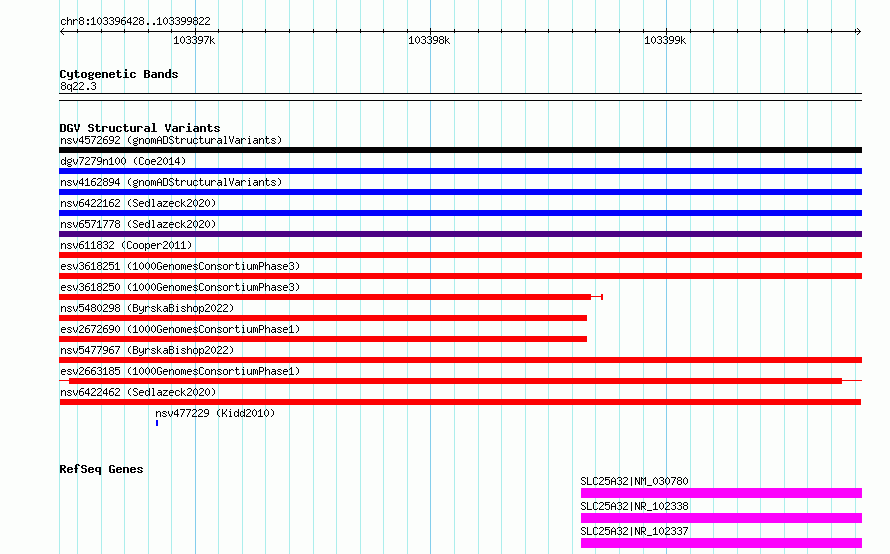Select the black nsv4572692 variant bar

pos(460,150)
